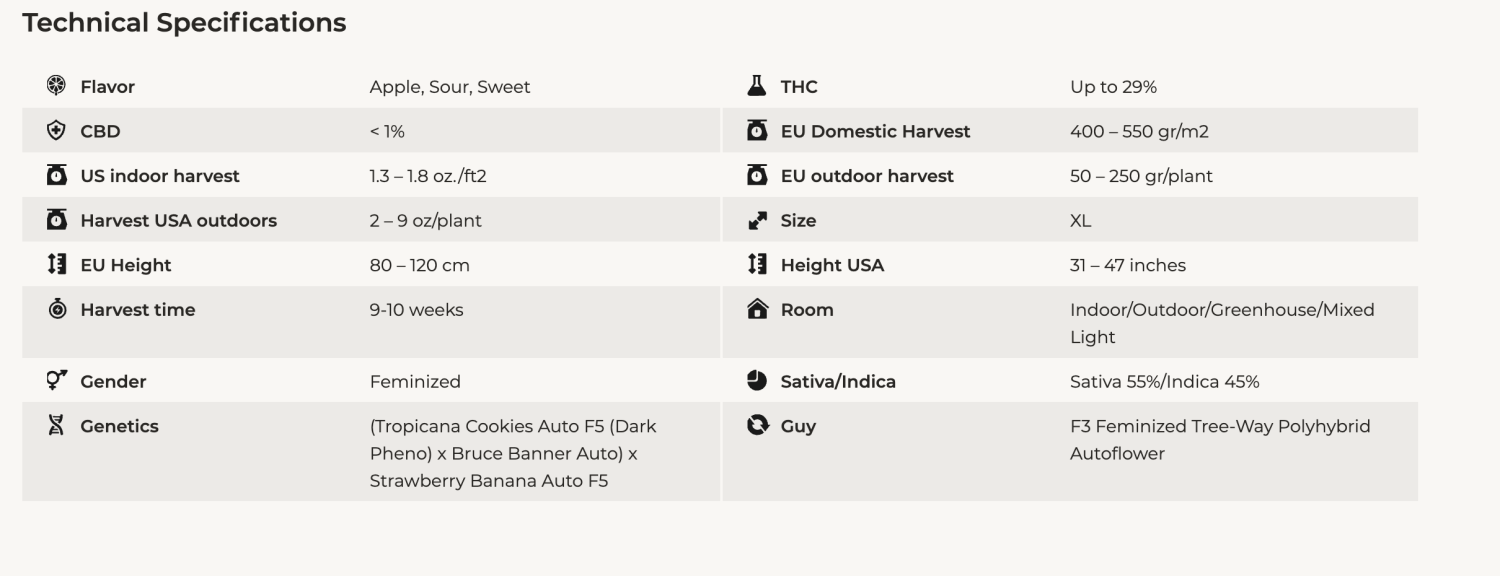Screen dimensions: 1500x576
Task: Click the THC flask icon
Action: pos(757,86)
